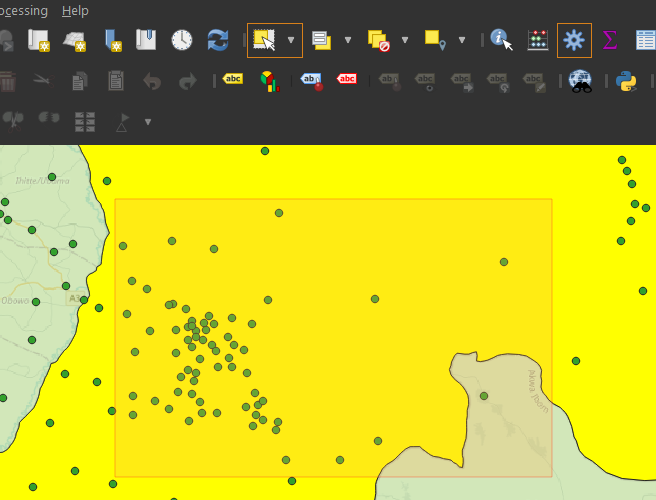Show Spatial Bookmarks panel
656x500 pixels.
point(146,40)
